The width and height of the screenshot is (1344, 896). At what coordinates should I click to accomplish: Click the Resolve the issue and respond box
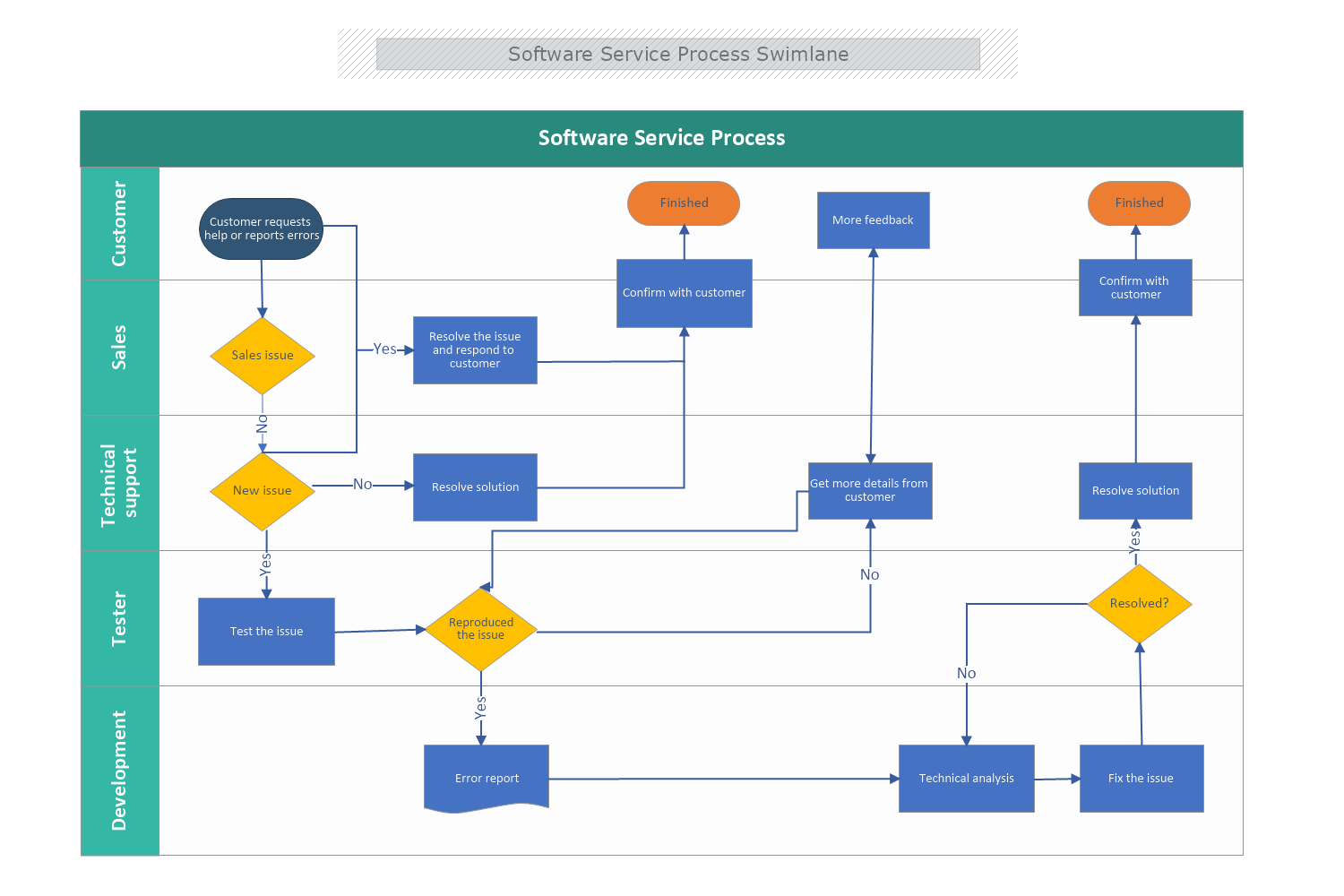click(x=475, y=349)
